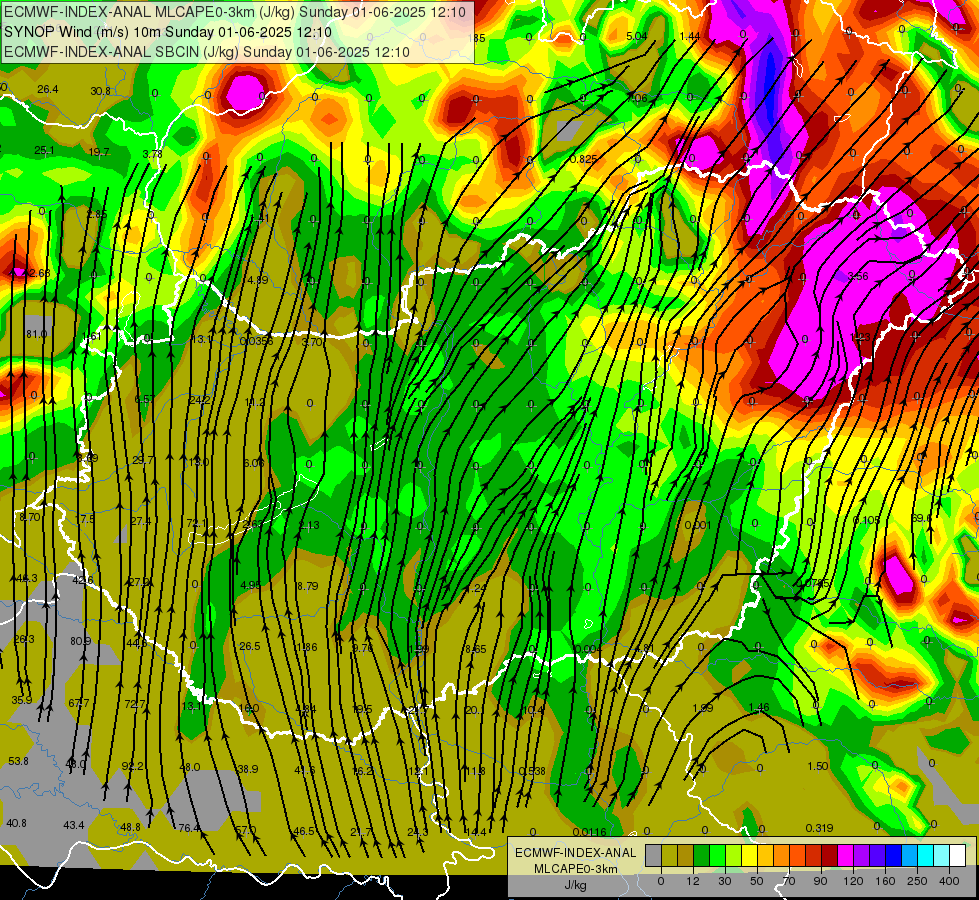Click the legend title ECMWF-INDEX-ANAL

click(575, 853)
